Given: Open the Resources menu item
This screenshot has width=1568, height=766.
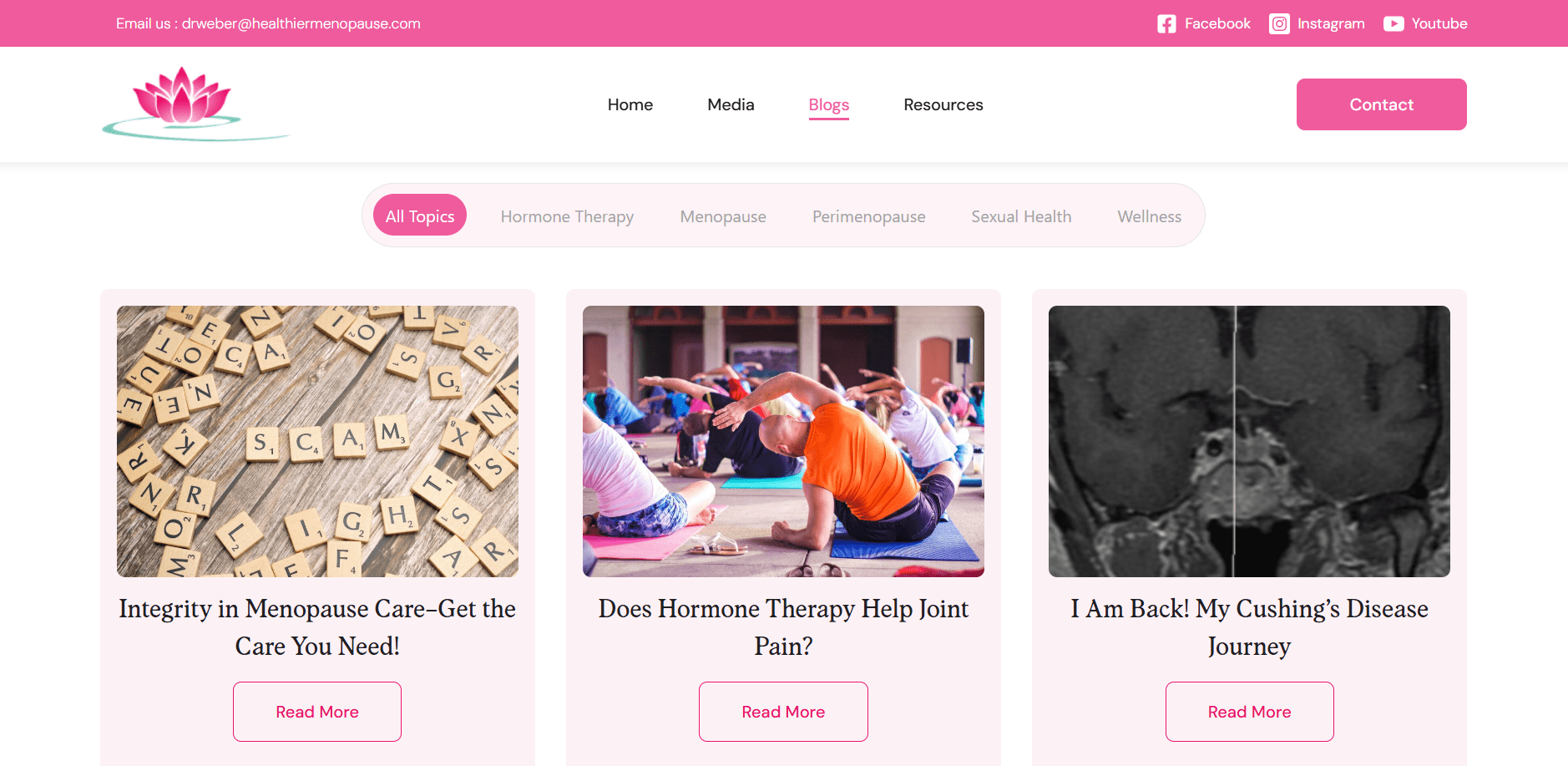Looking at the screenshot, I should (x=943, y=104).
